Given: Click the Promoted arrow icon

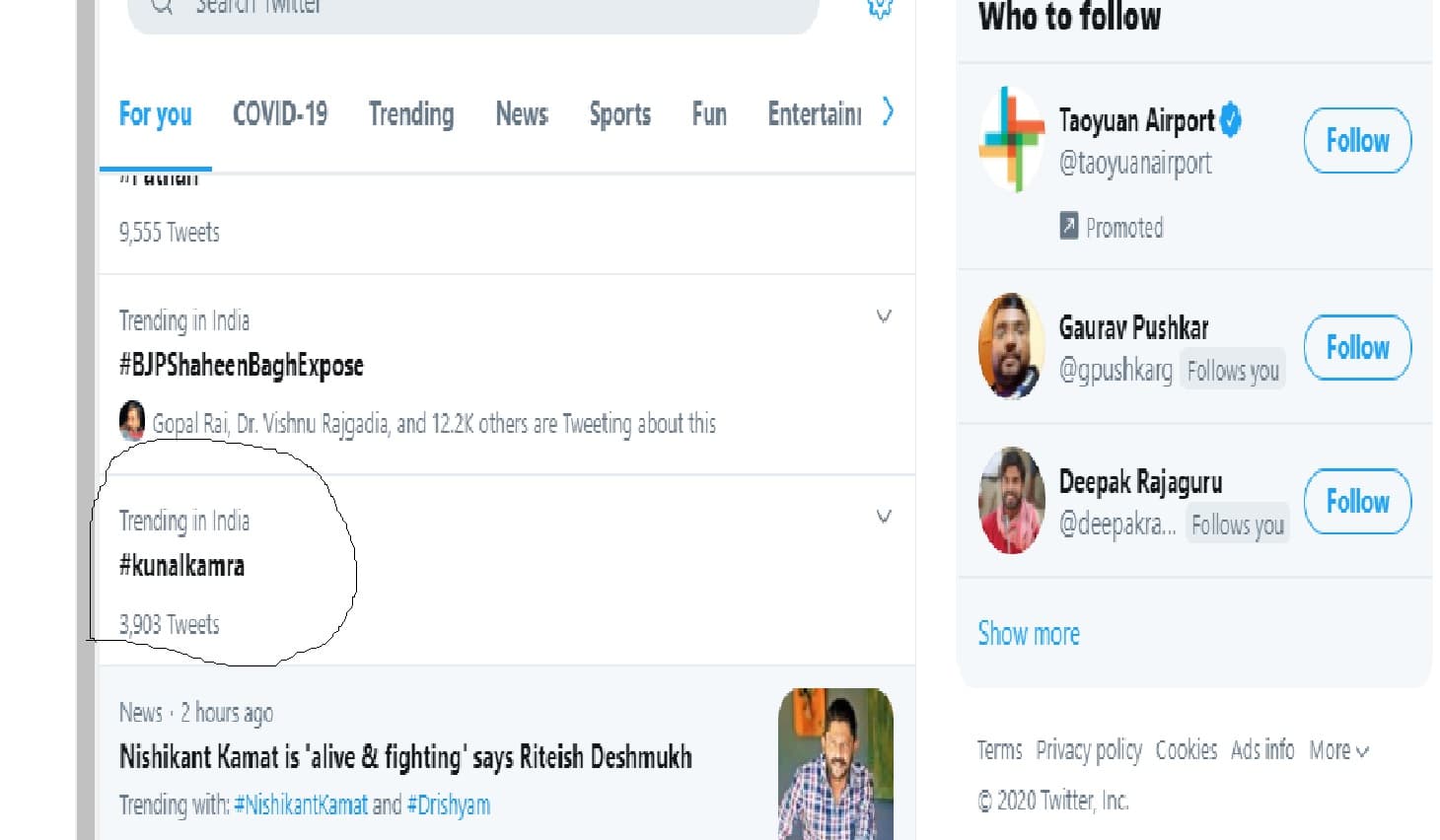Looking at the screenshot, I should [1069, 227].
